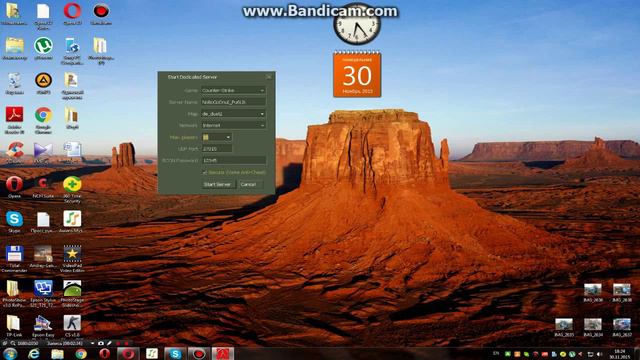640x360 pixels.
Task: Open the first image thumbnail in upper row
Action: coord(592,293)
